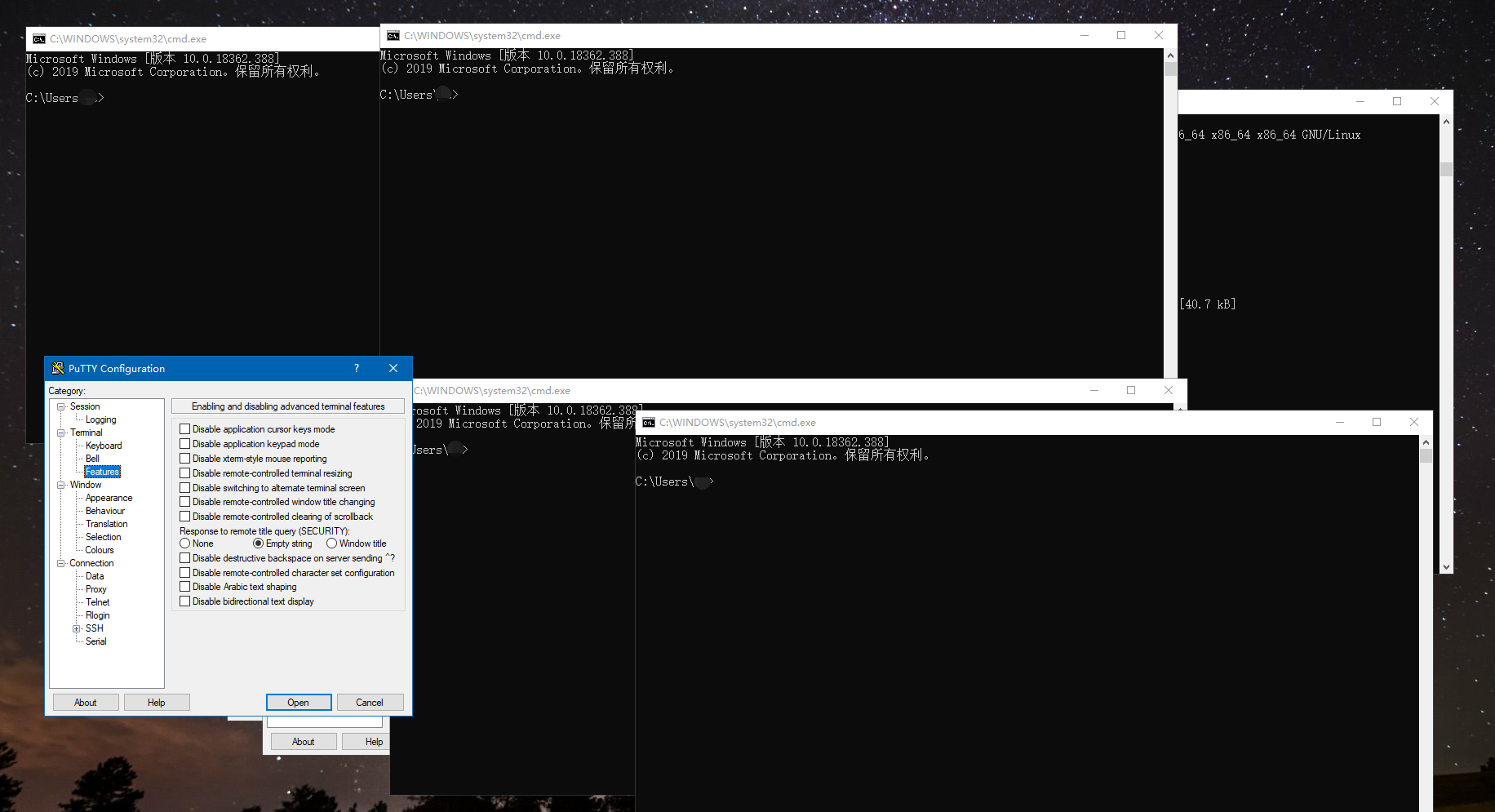Image resolution: width=1495 pixels, height=812 pixels.
Task: Collapse the Terminal tree node
Action: (x=60, y=433)
